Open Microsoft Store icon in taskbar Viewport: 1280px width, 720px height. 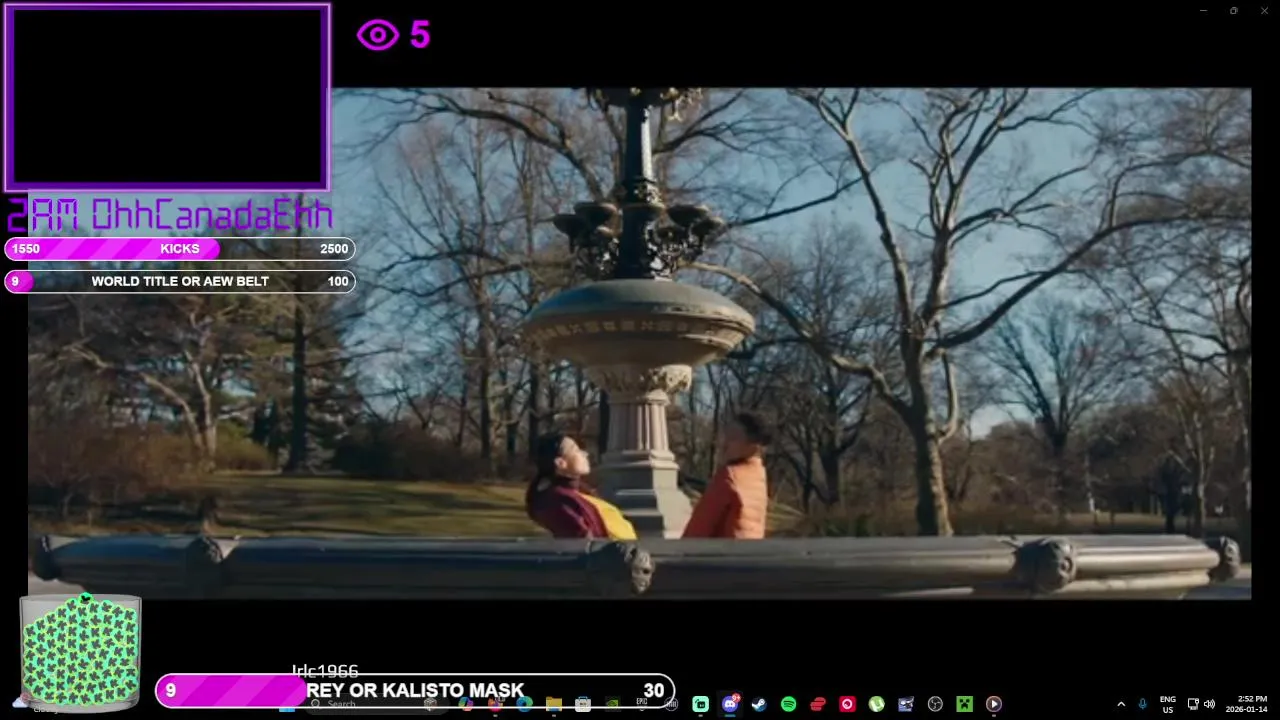[x=583, y=704]
